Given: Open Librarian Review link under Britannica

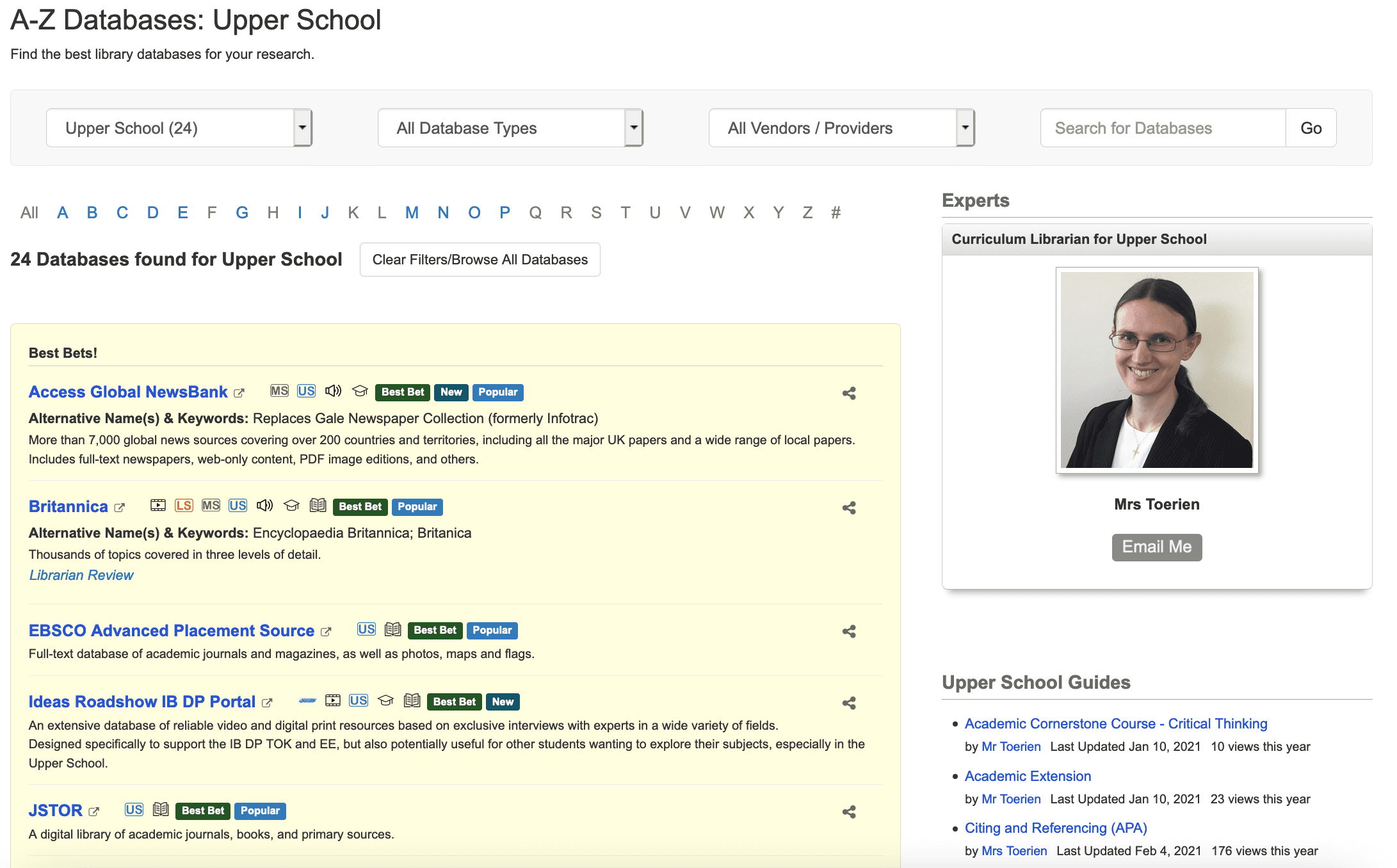Looking at the screenshot, I should (x=81, y=575).
